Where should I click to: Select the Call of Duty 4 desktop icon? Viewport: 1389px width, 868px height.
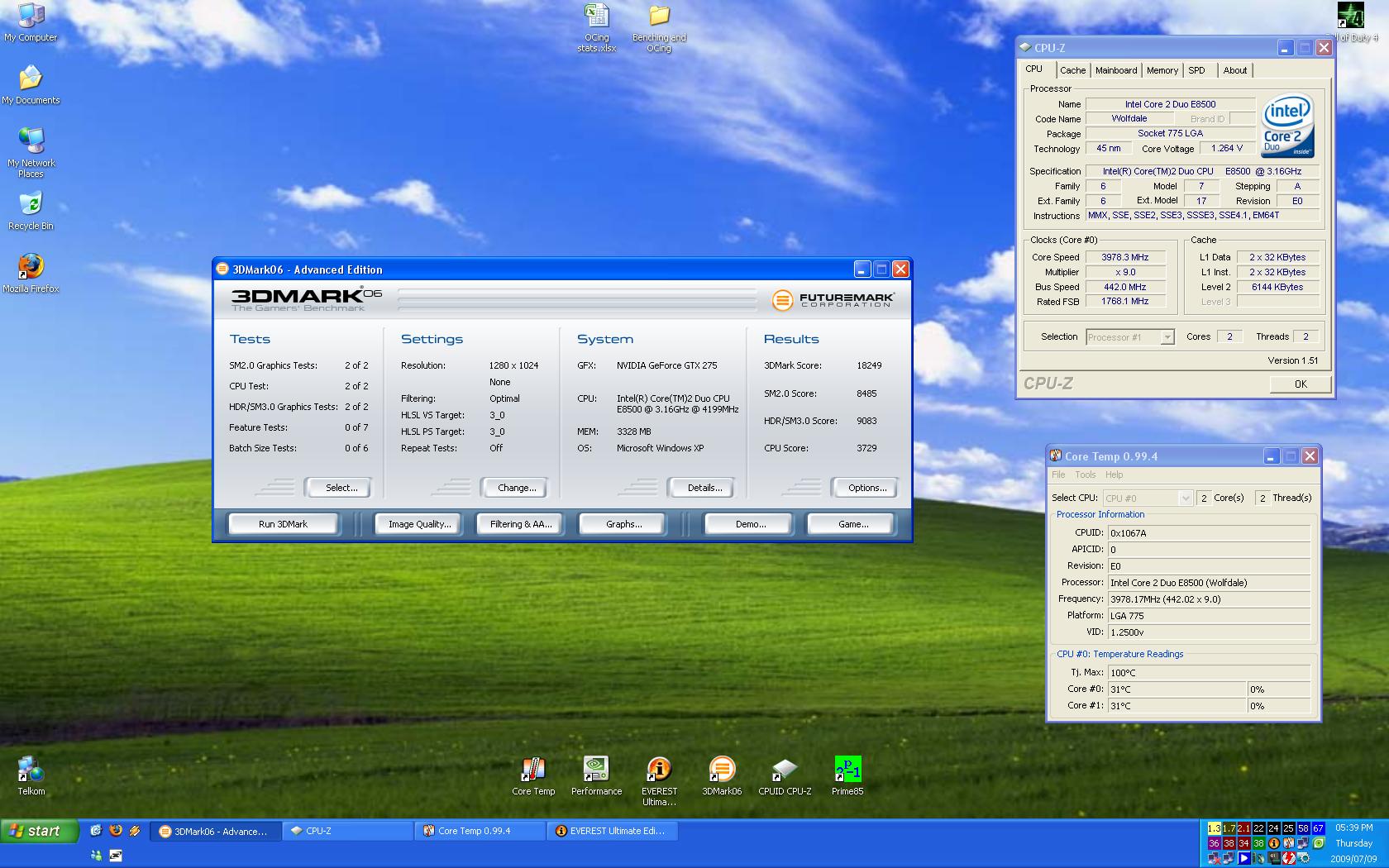coord(1352,22)
